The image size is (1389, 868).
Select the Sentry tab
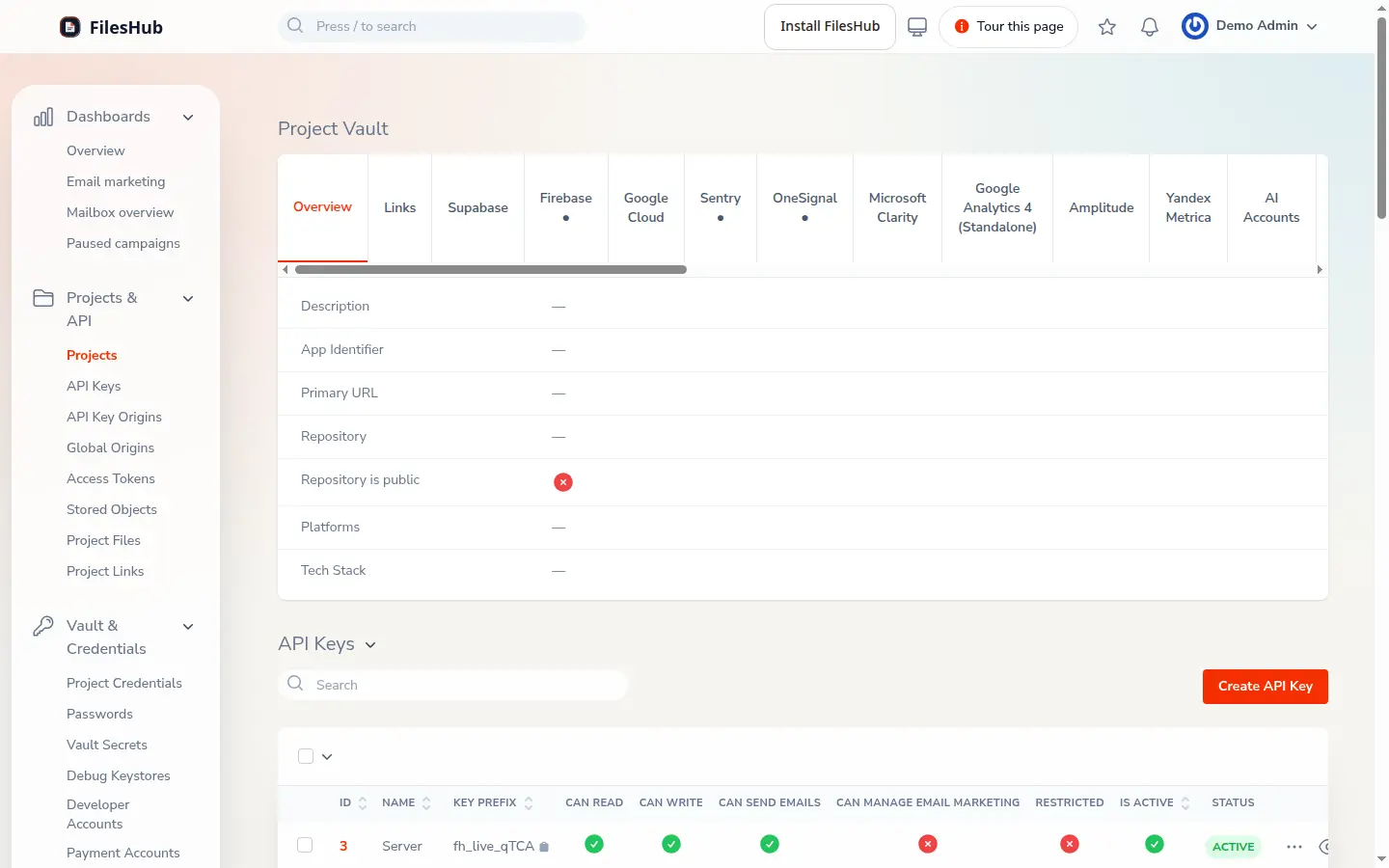[x=721, y=207]
